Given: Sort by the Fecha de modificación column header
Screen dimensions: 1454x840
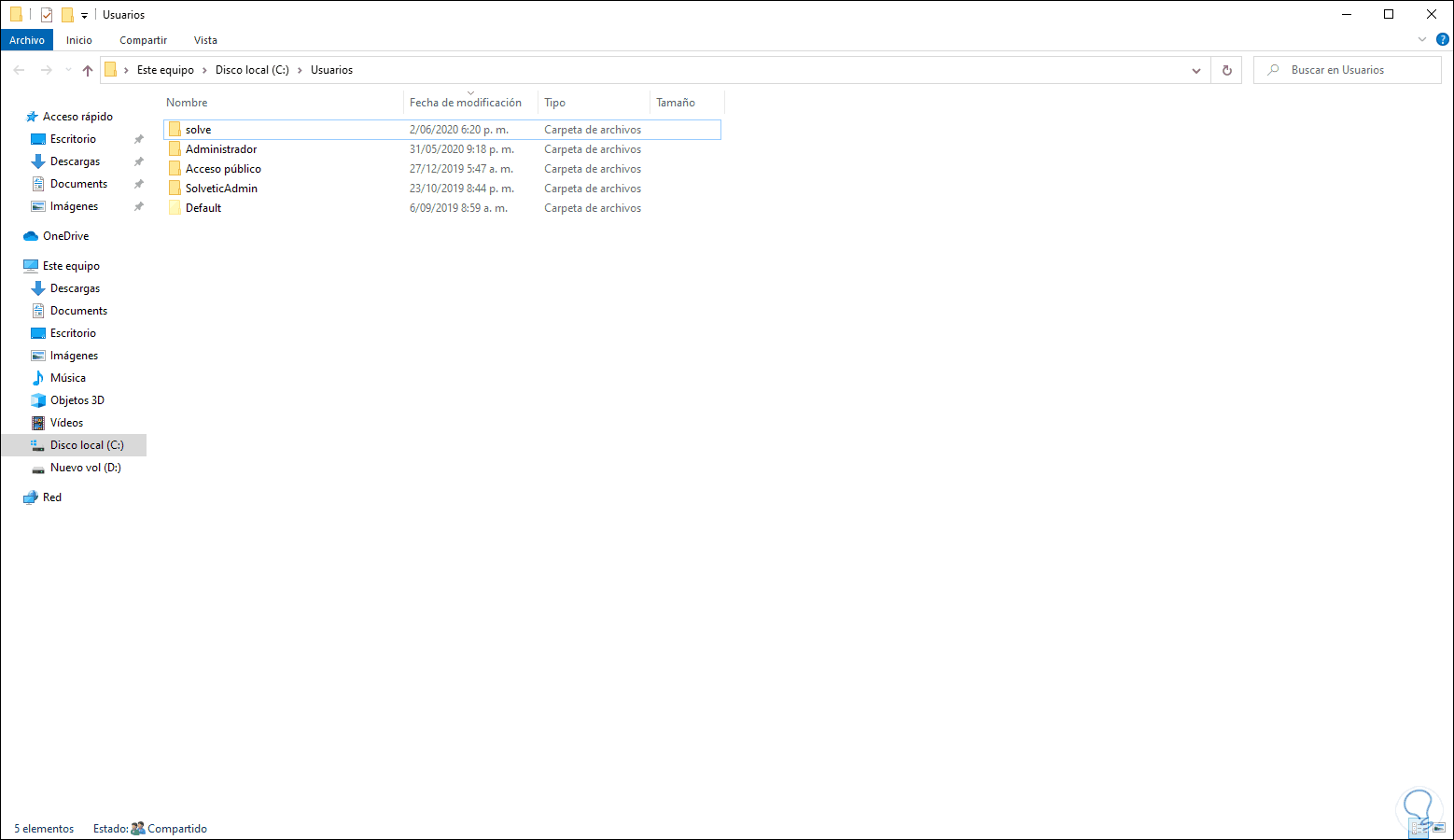Looking at the screenshot, I should pos(466,103).
